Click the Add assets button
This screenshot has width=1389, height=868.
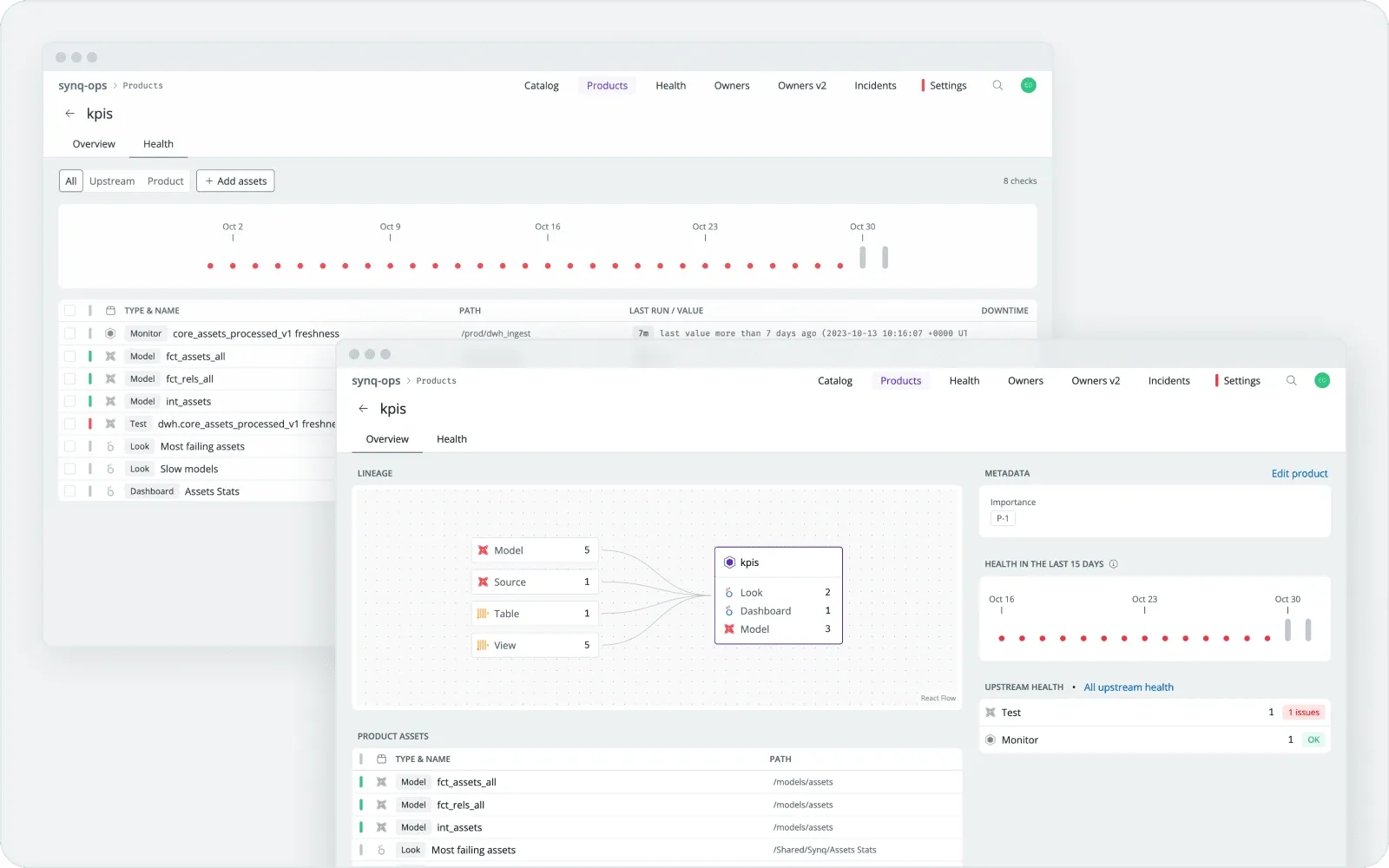pyautogui.click(x=235, y=181)
